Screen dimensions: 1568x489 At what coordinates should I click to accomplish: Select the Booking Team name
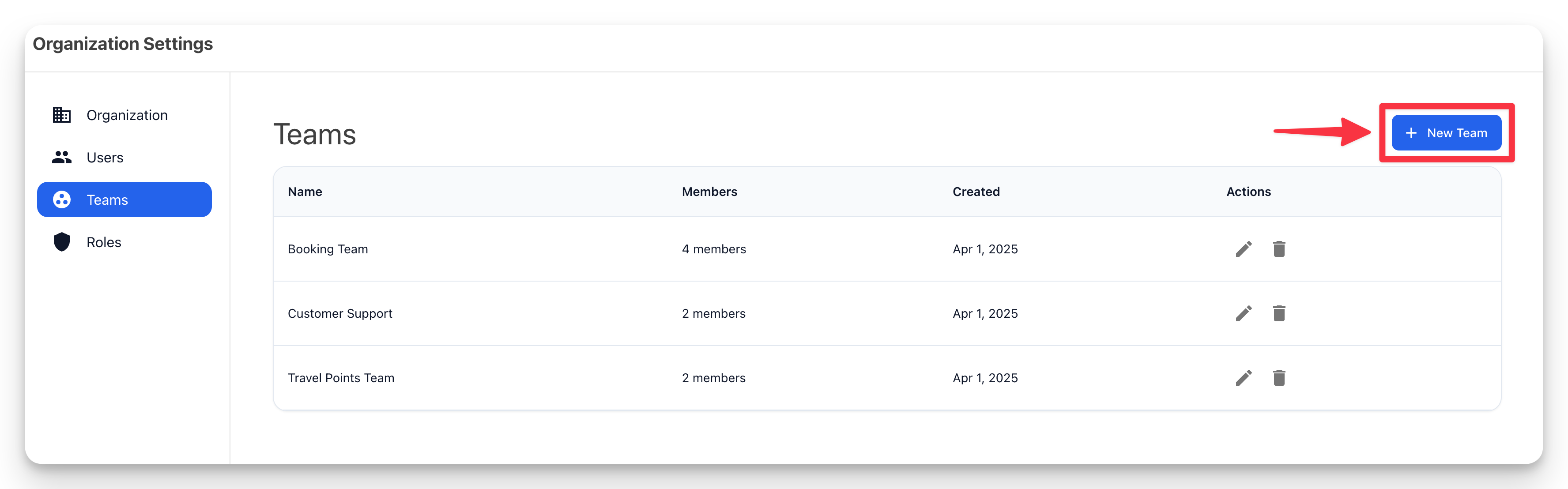[x=328, y=249]
